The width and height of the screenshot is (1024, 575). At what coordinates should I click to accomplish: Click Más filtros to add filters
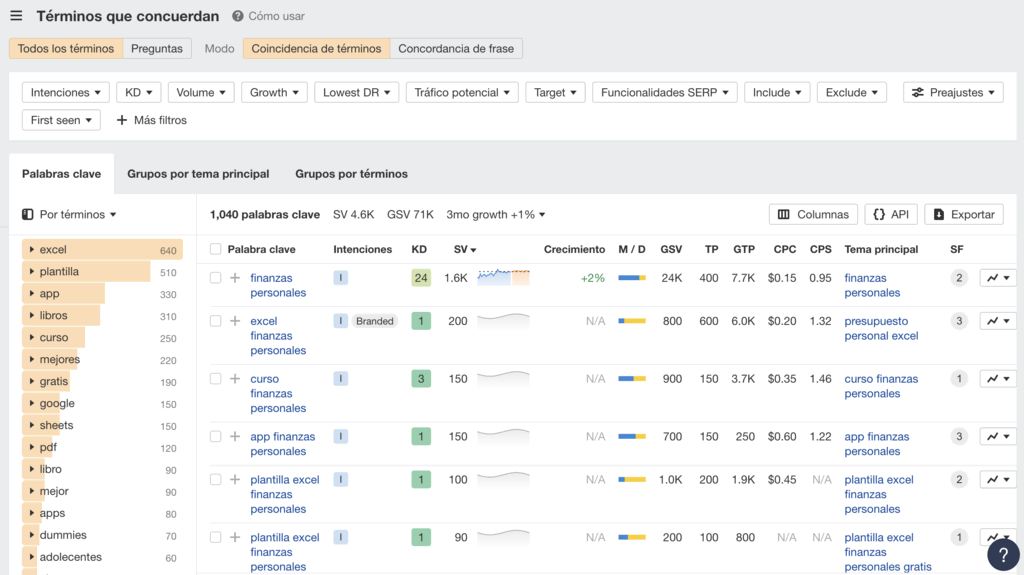pyautogui.click(x=152, y=120)
